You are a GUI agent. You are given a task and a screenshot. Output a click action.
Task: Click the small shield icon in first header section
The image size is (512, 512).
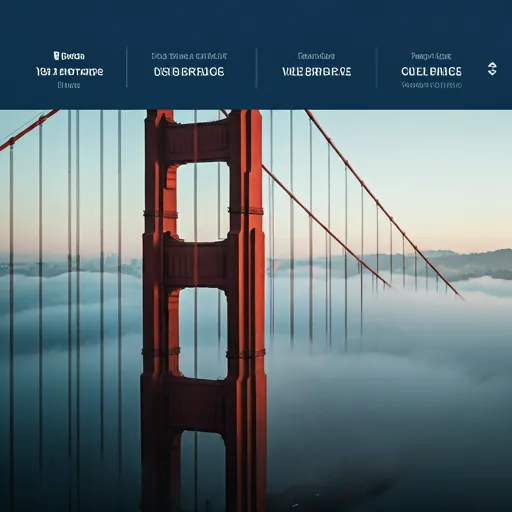[56, 56]
